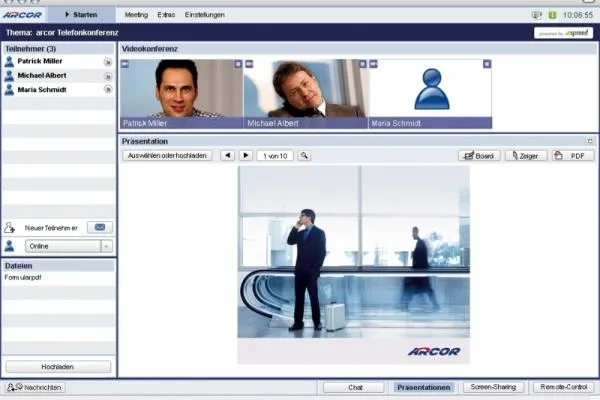Click the green status icon near the clock
The image size is (600, 400).
point(552,15)
